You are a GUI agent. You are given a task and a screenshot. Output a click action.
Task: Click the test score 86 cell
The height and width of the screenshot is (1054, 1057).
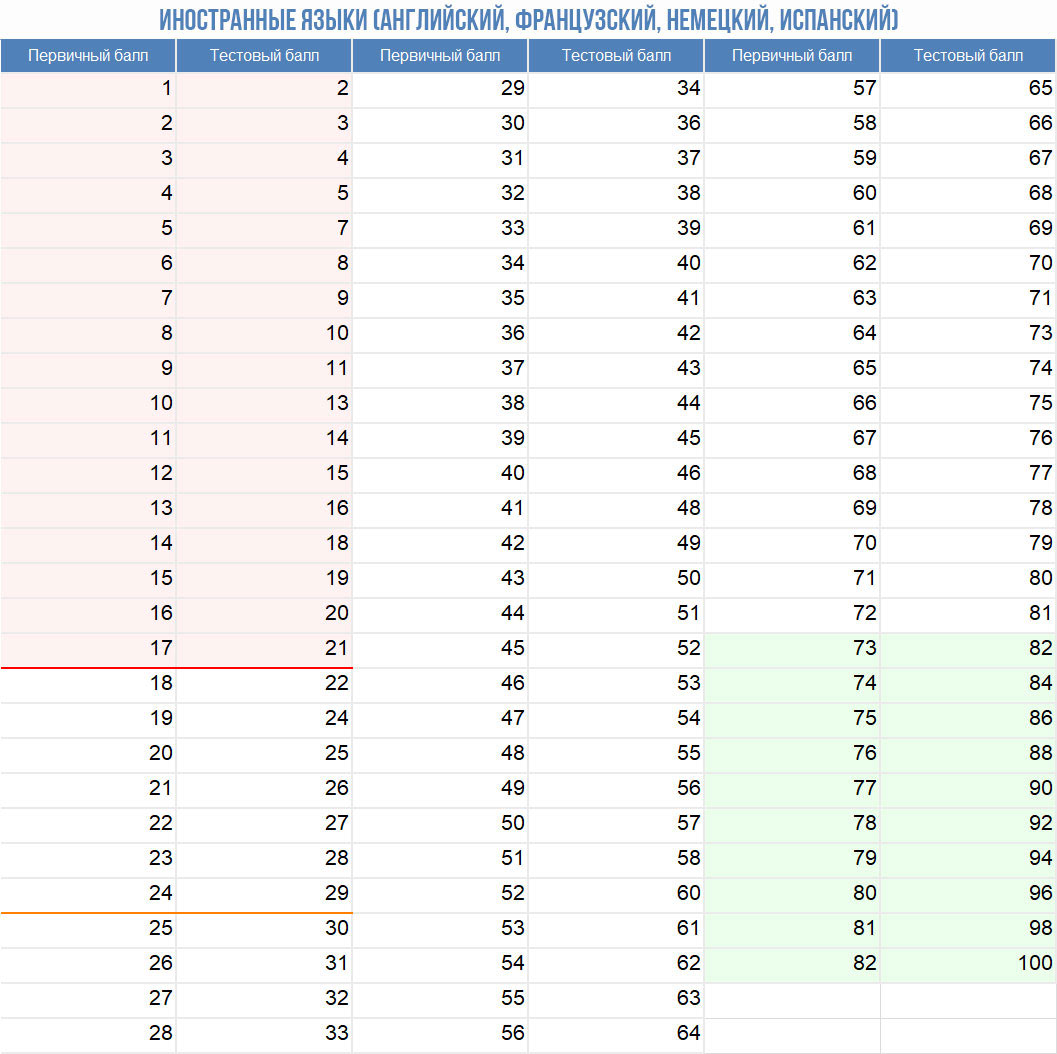[x=968, y=718]
